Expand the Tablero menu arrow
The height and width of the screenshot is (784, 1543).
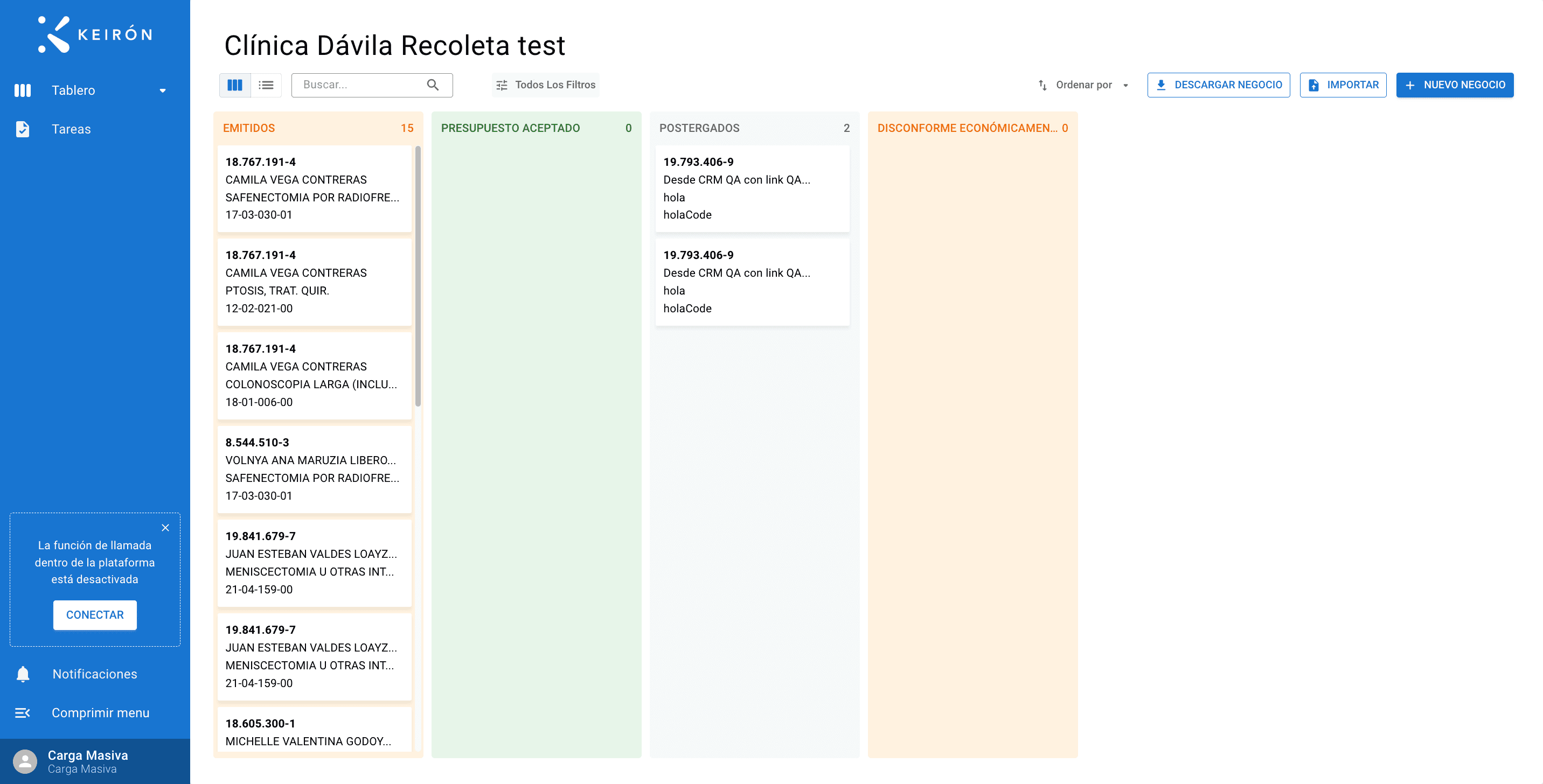162,90
